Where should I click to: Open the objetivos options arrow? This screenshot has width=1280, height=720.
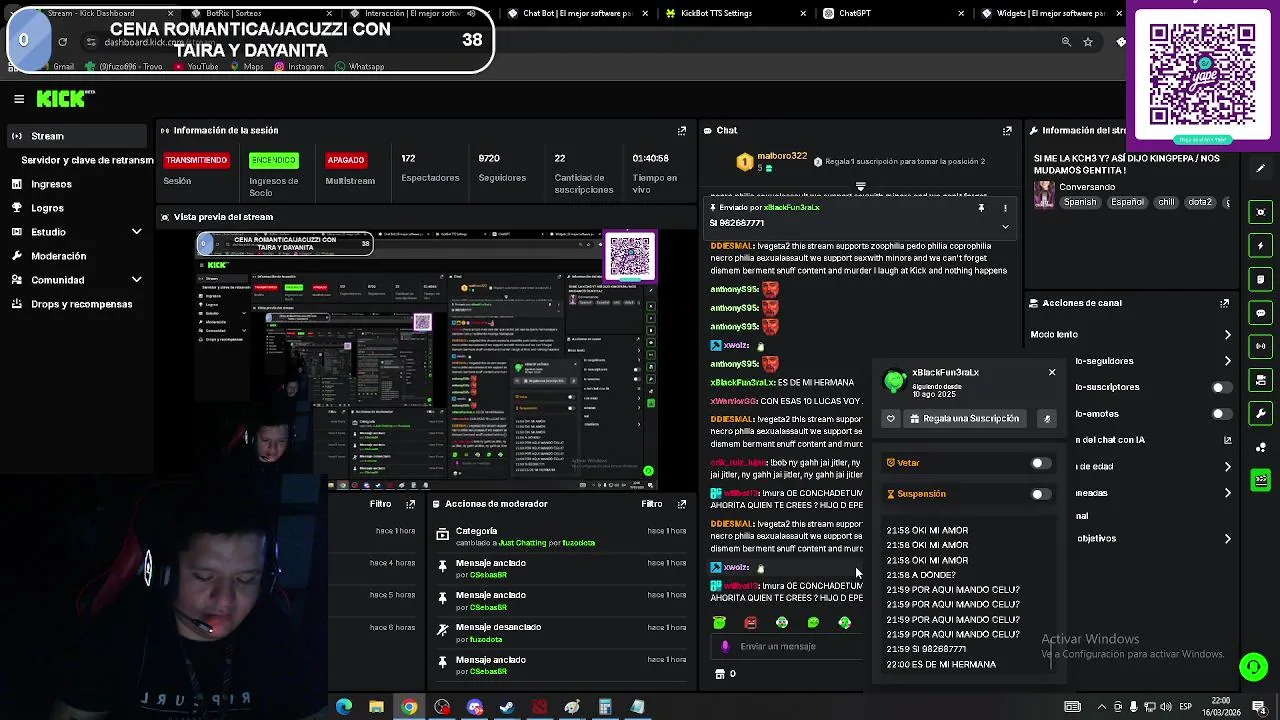(1228, 539)
